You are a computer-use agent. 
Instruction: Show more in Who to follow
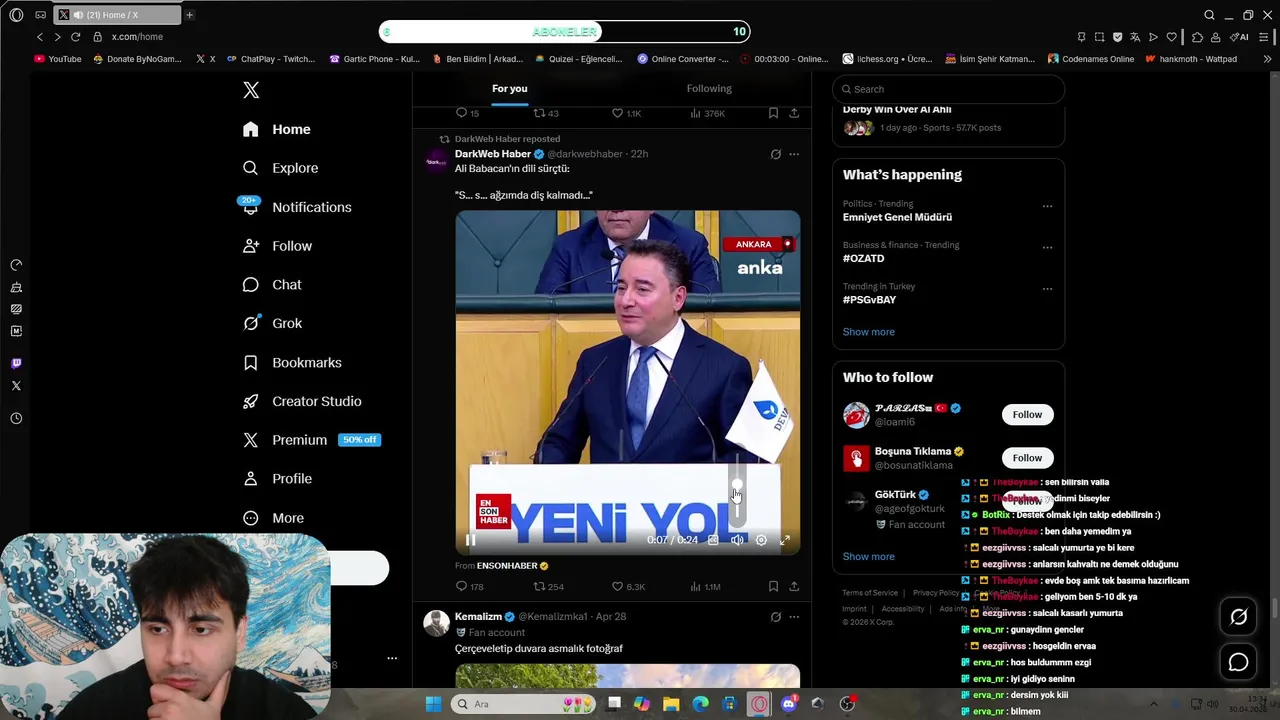point(868,556)
